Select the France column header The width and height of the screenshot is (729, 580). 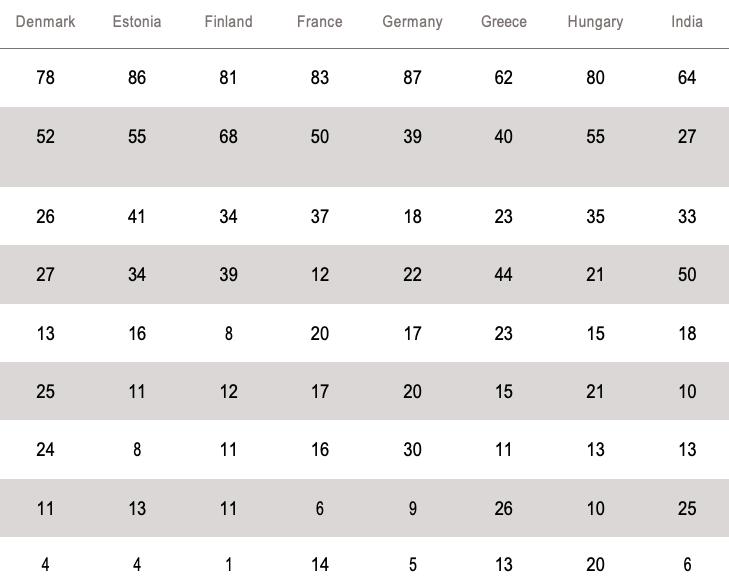coord(320,22)
